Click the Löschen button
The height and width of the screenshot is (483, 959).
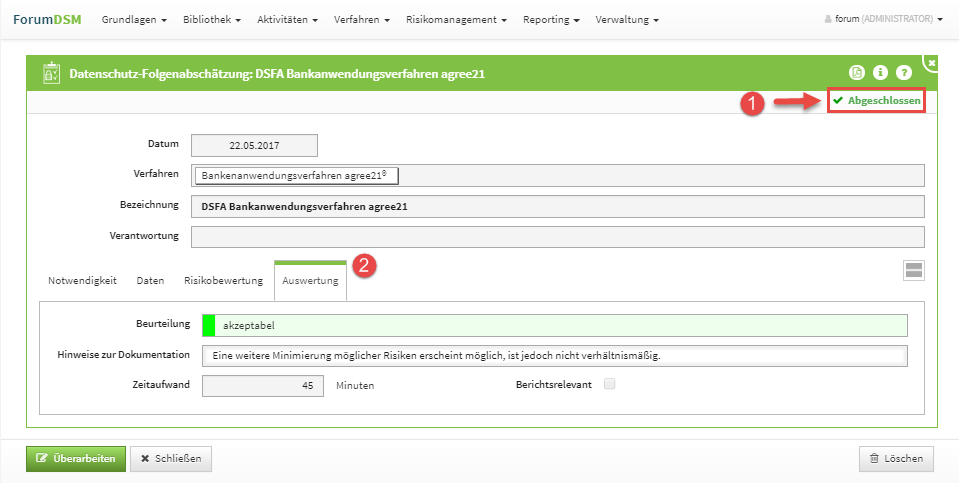pos(896,459)
